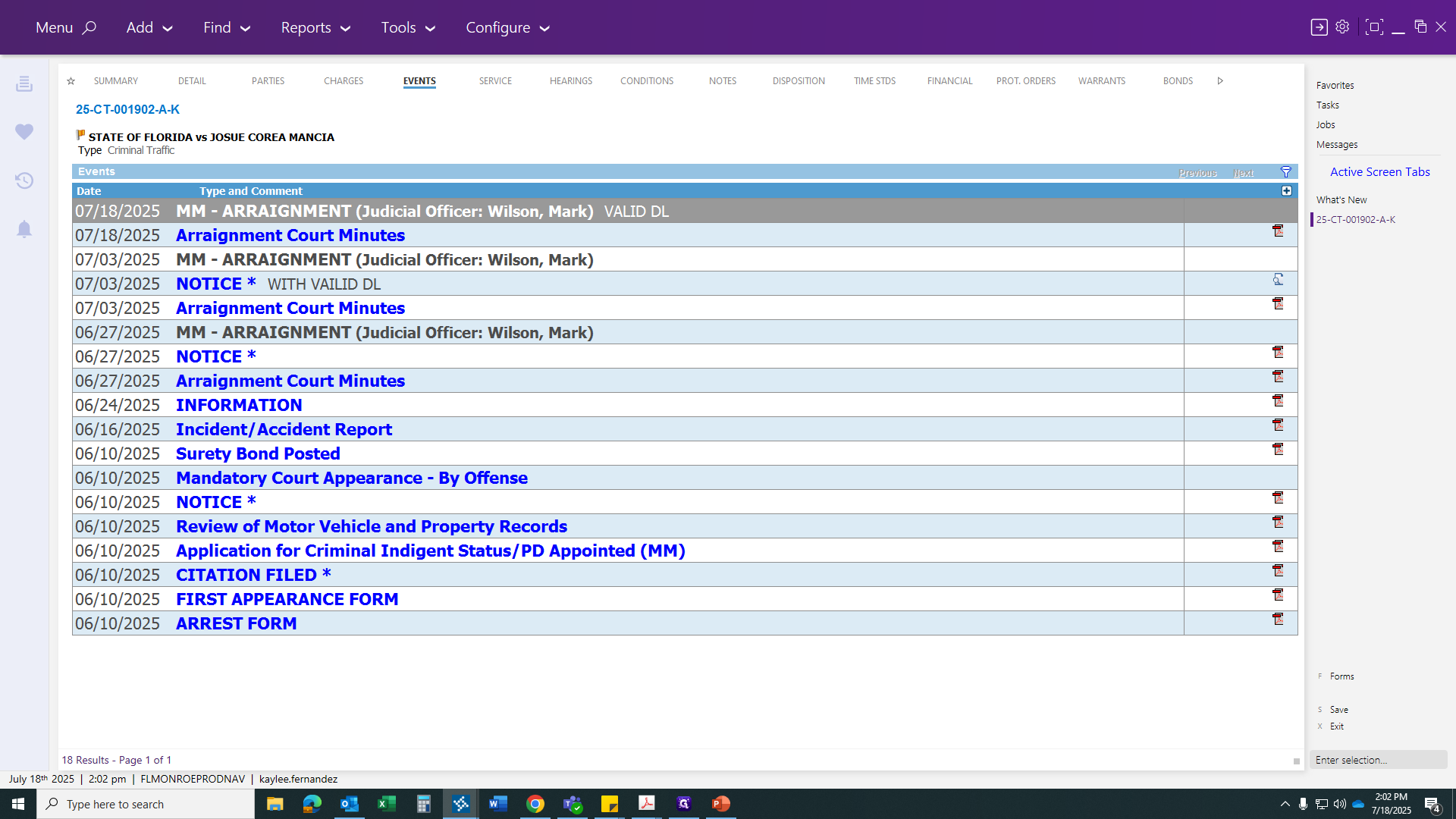Screen dimensions: 1456x819
Task: Open Excel from the Windows taskbar
Action: click(387, 804)
